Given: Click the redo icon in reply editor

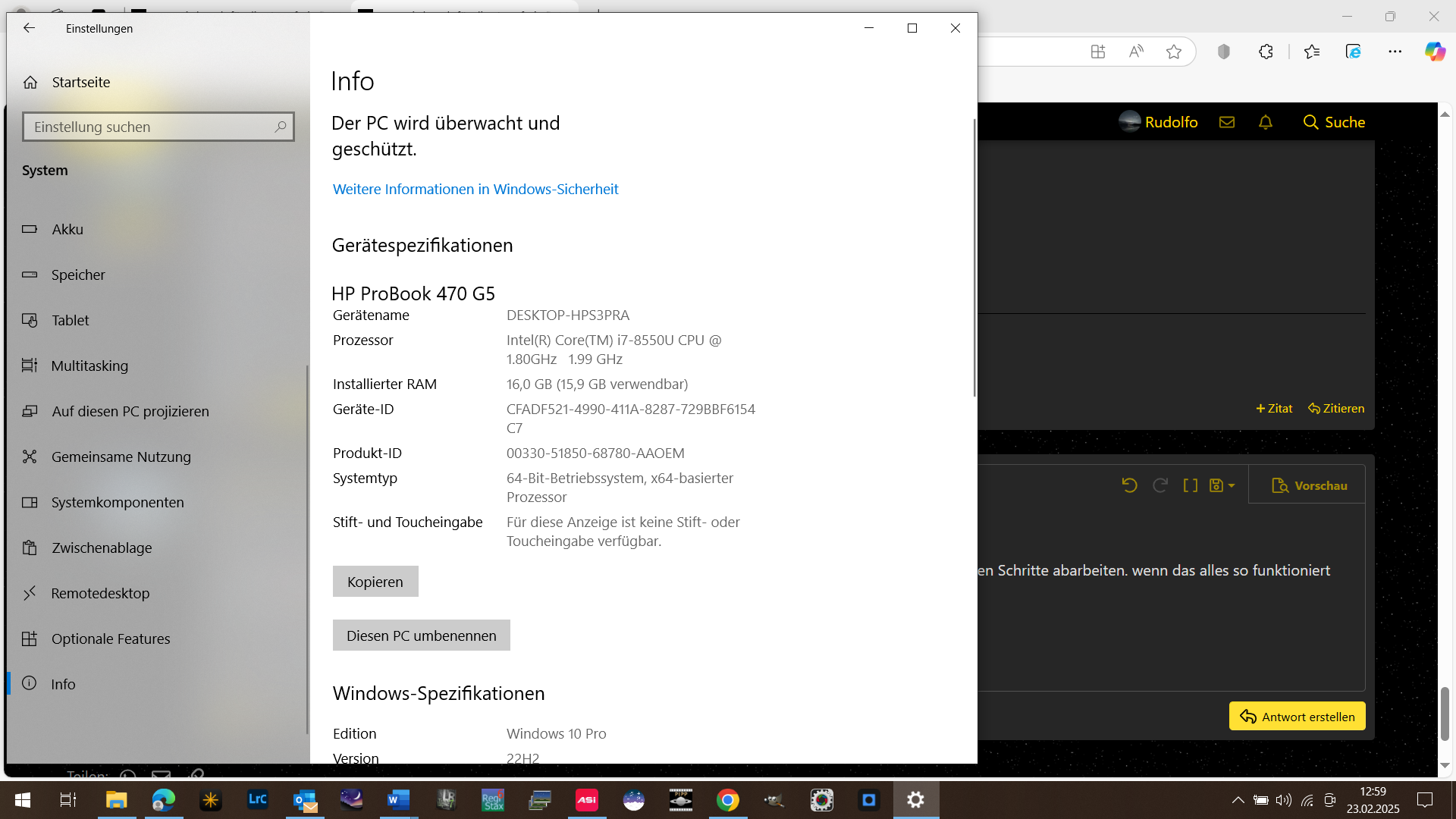Looking at the screenshot, I should [x=1160, y=485].
